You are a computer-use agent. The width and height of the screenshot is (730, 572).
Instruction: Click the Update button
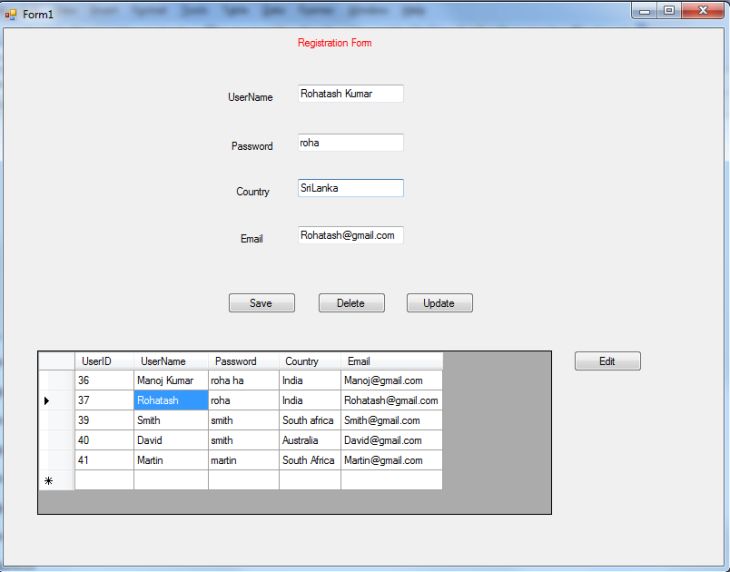pos(439,303)
